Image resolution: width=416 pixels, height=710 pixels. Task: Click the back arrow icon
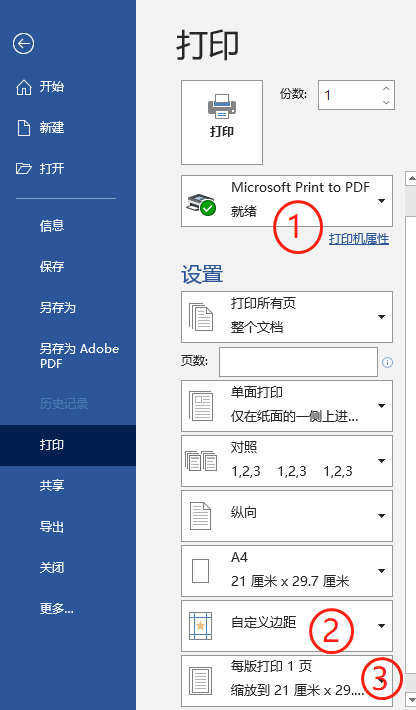[x=23, y=43]
